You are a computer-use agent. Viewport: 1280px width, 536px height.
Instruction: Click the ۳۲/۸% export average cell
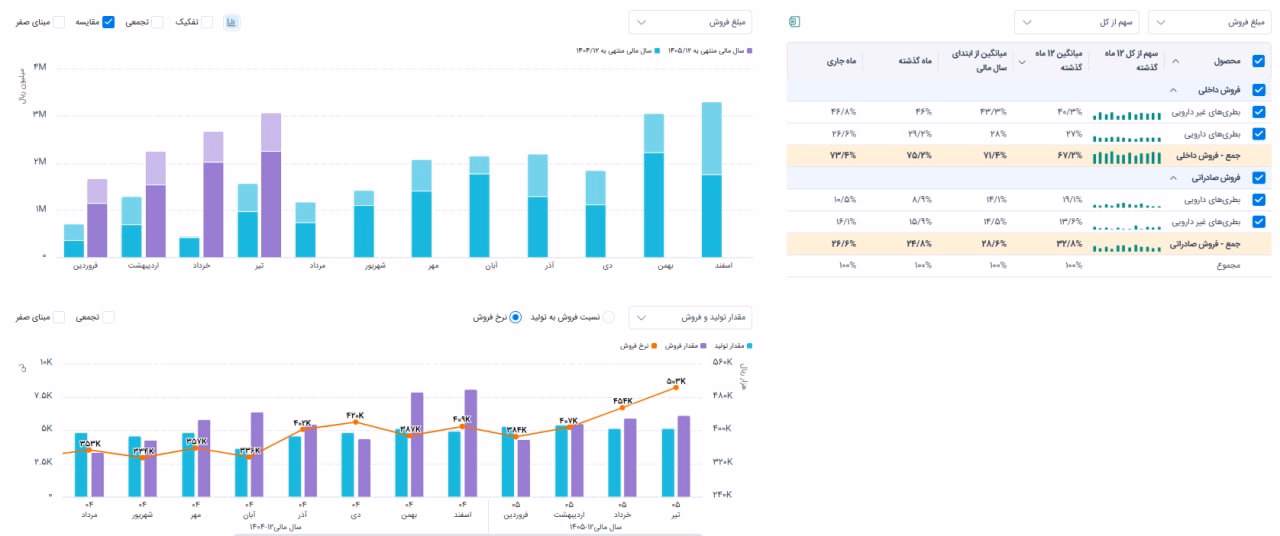[x=1068, y=244]
